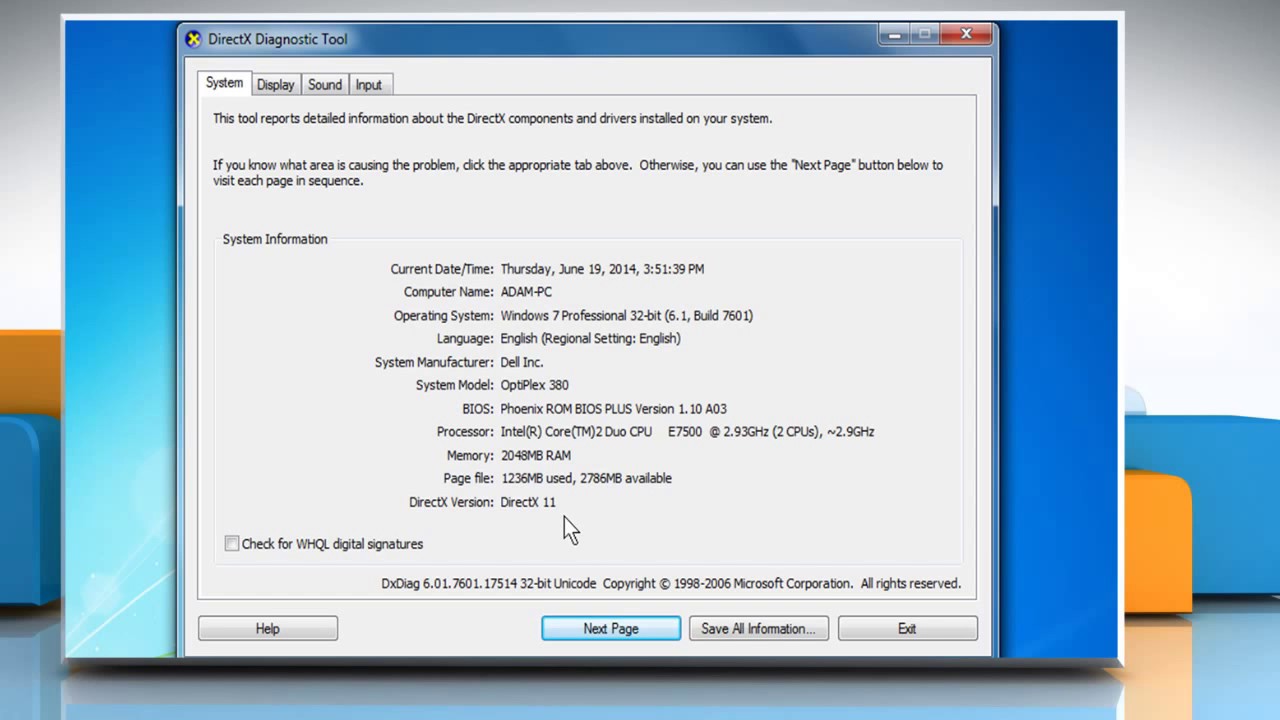Enable Check for WHQL digital signatures
This screenshot has height=720, width=1280.
232,544
